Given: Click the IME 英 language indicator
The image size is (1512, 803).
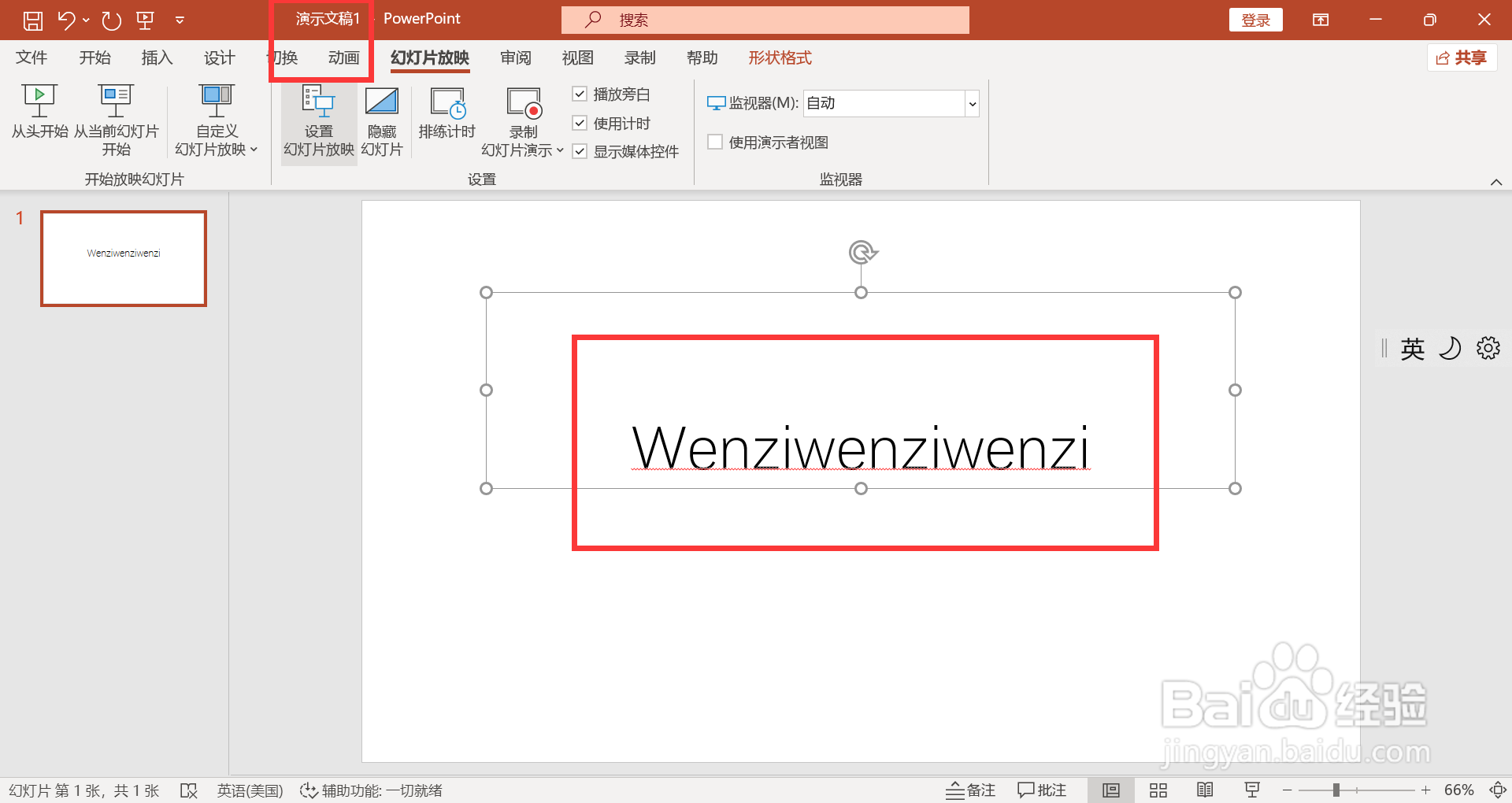Looking at the screenshot, I should point(1412,348).
